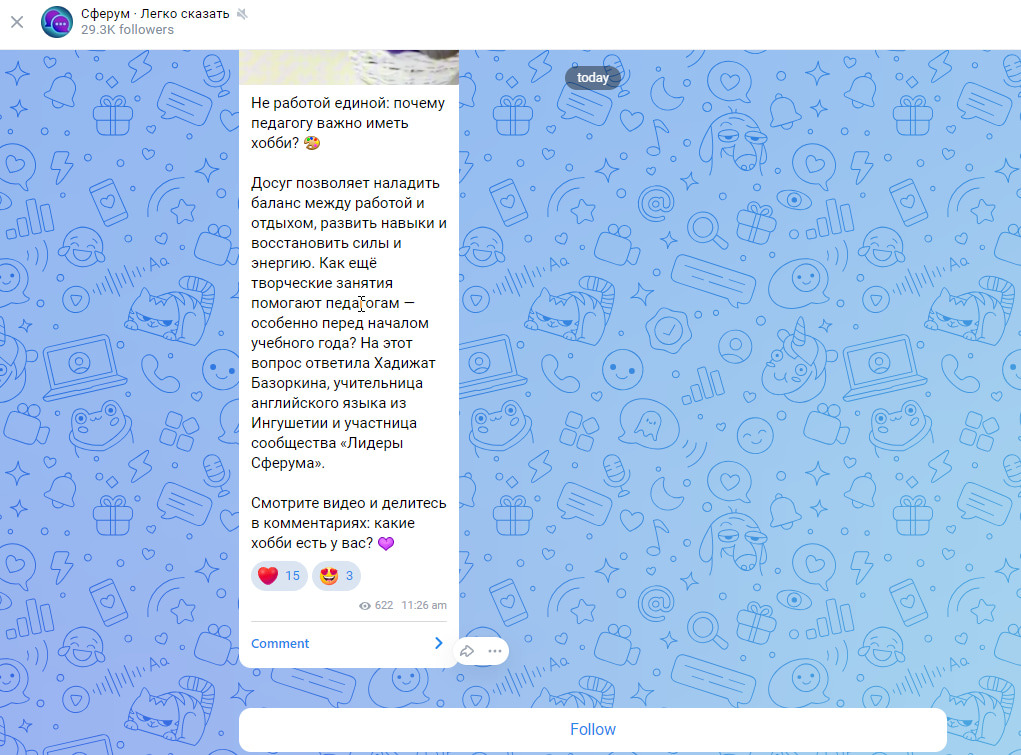The height and width of the screenshot is (755, 1021).
Task: Open the three-dots more options menu
Action: point(495,651)
